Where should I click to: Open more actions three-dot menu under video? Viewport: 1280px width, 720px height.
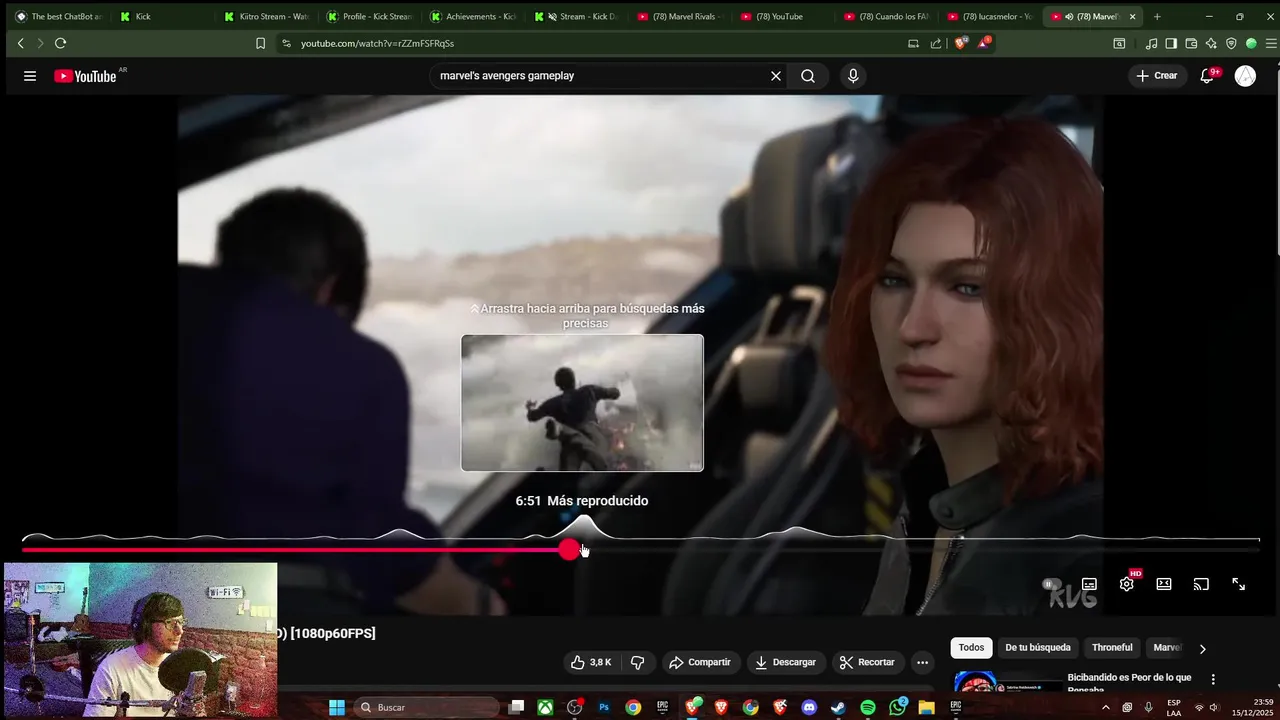pos(922,662)
